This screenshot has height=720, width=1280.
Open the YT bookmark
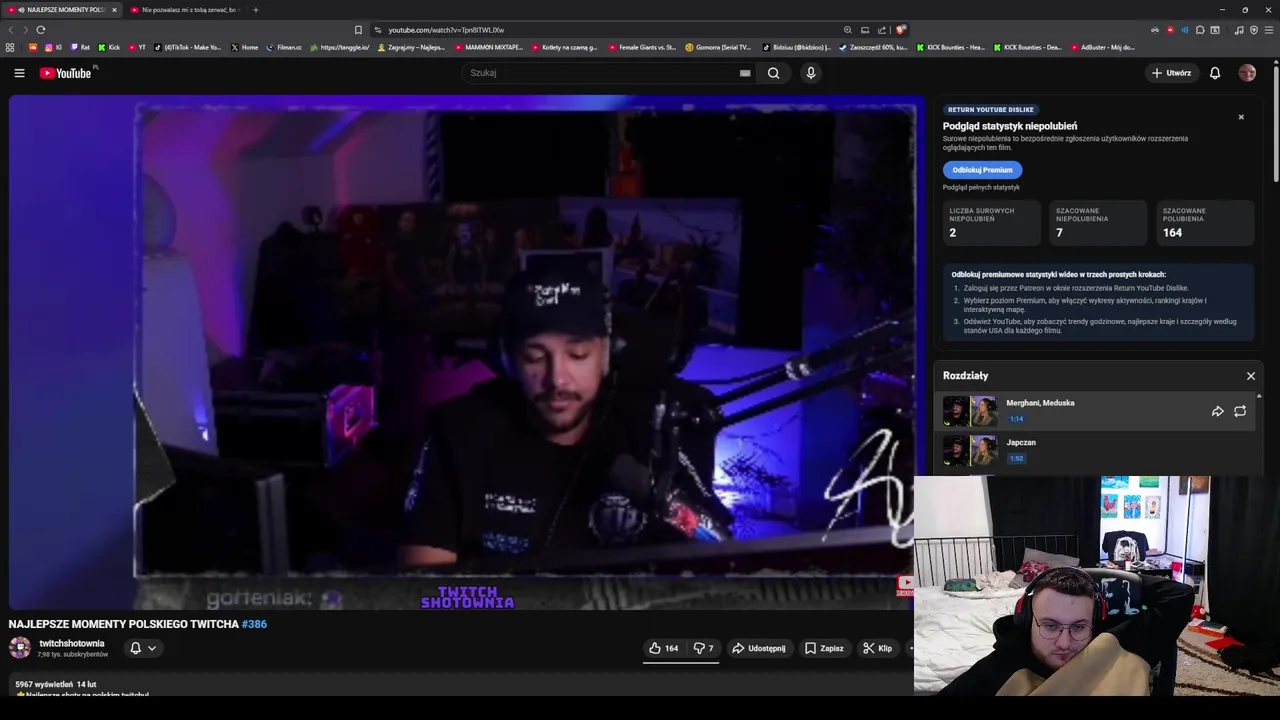point(138,47)
